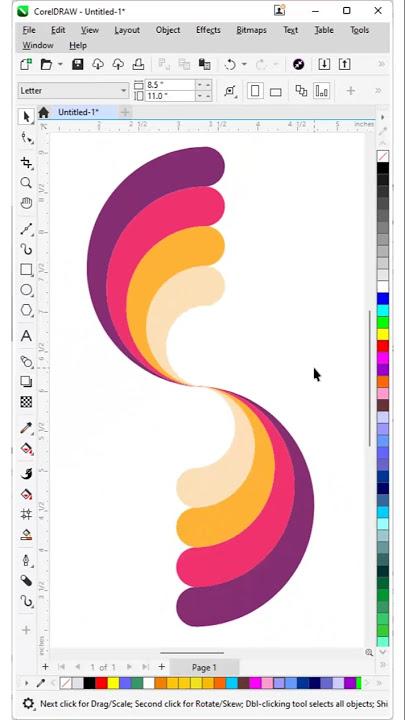Click the navigator zoom icon at corner
This screenshot has height=720, width=405.
coord(369,652)
